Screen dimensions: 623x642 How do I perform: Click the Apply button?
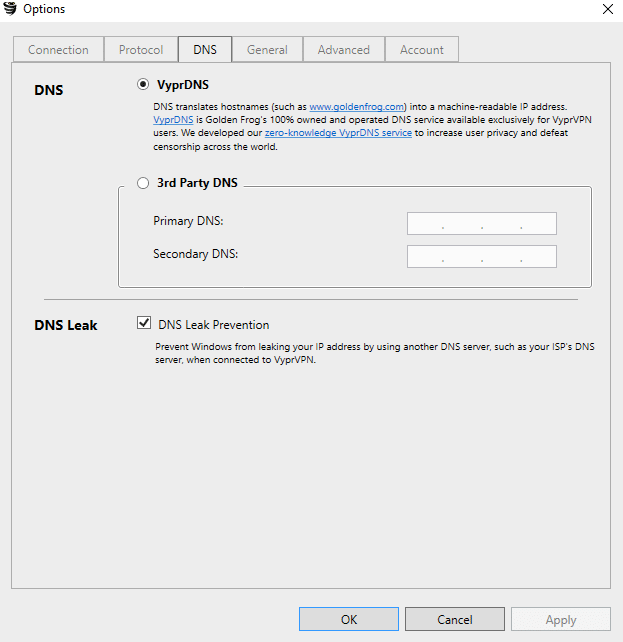click(561, 619)
